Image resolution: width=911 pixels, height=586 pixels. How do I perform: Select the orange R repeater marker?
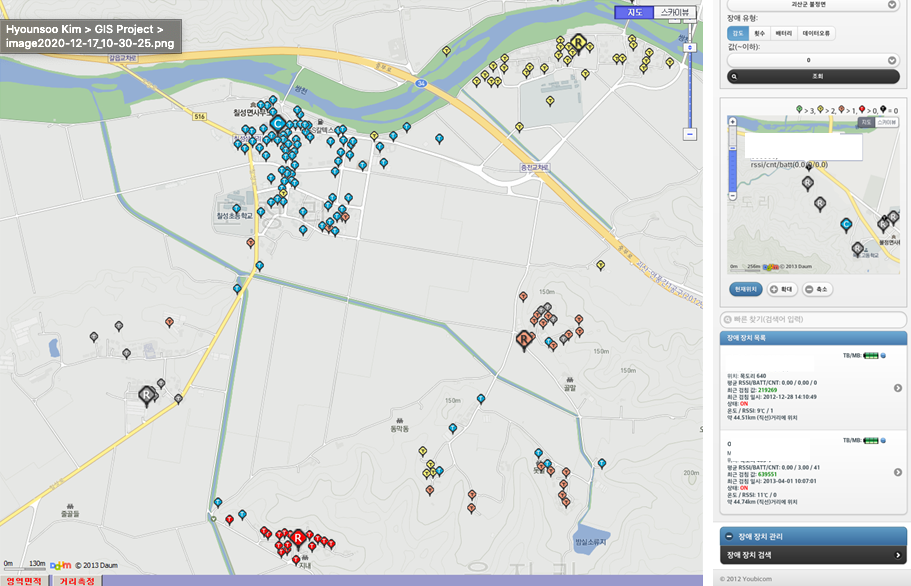tap(524, 339)
